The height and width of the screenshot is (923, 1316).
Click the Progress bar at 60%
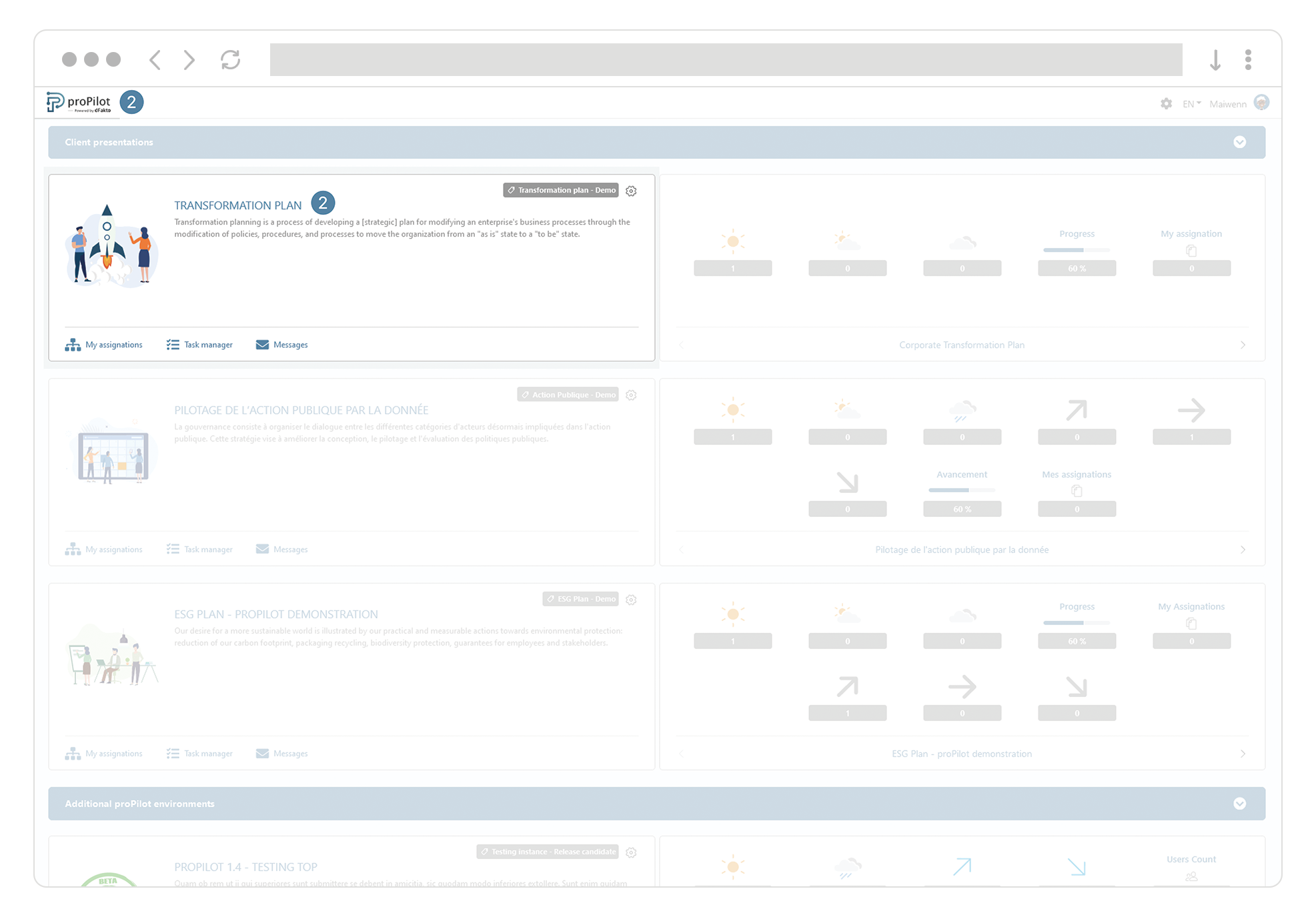click(x=1076, y=250)
